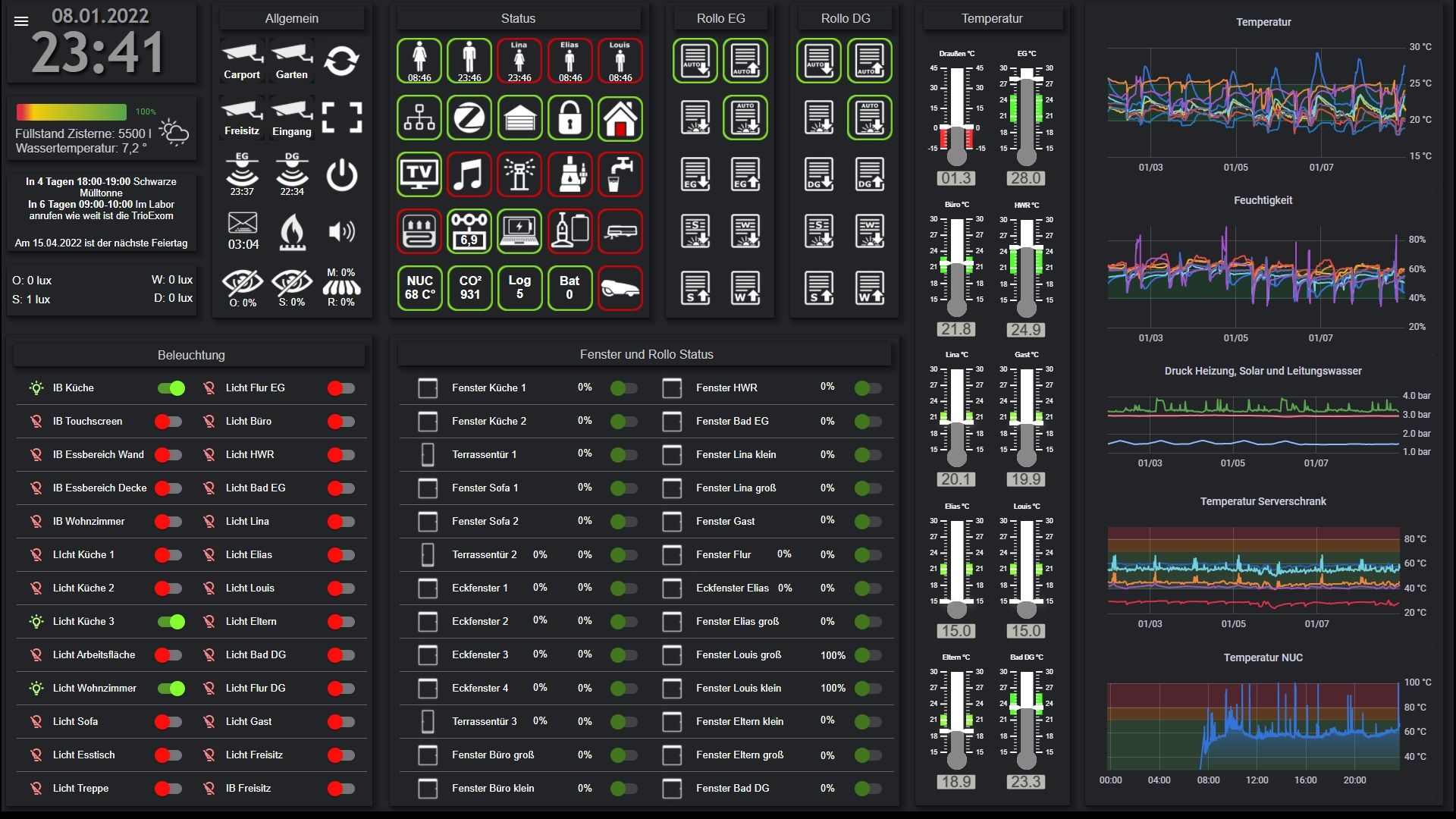Open the Freisitz camera

(242, 118)
